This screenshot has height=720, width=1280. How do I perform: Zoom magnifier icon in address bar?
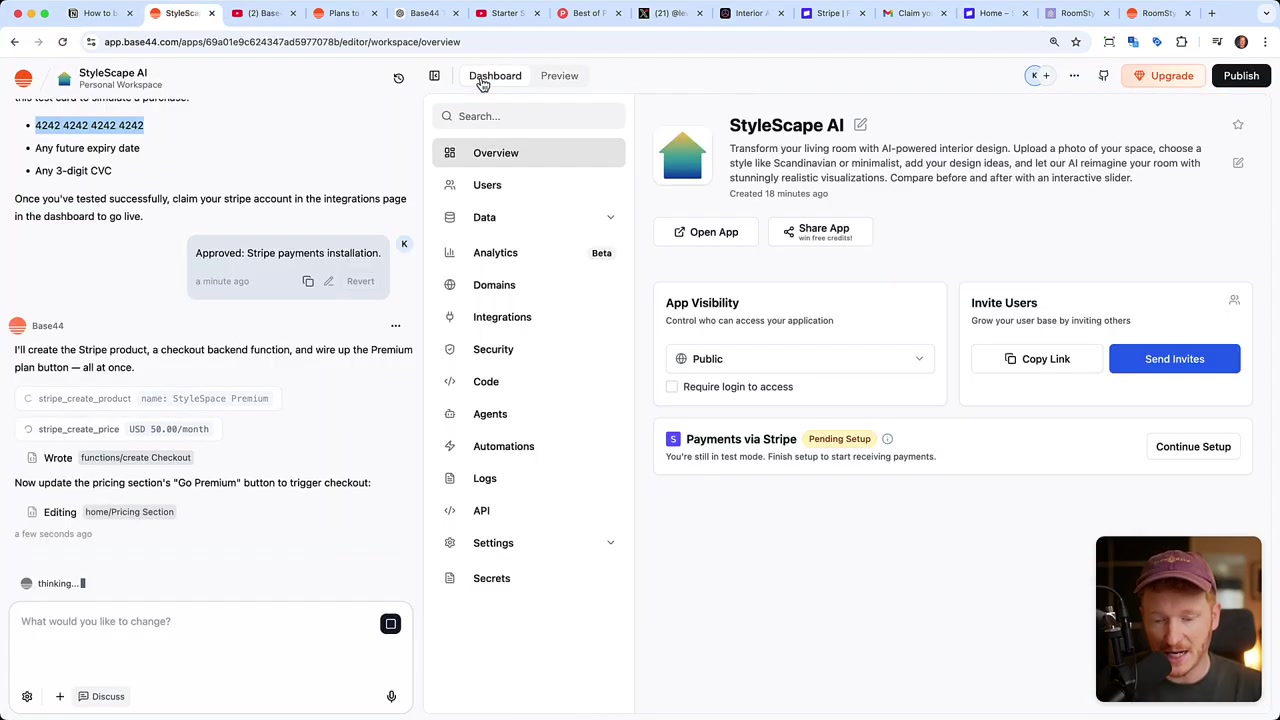[x=1054, y=42]
